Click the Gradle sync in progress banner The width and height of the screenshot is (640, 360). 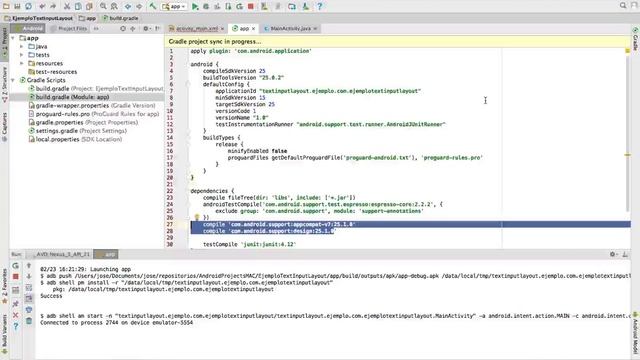(398, 42)
